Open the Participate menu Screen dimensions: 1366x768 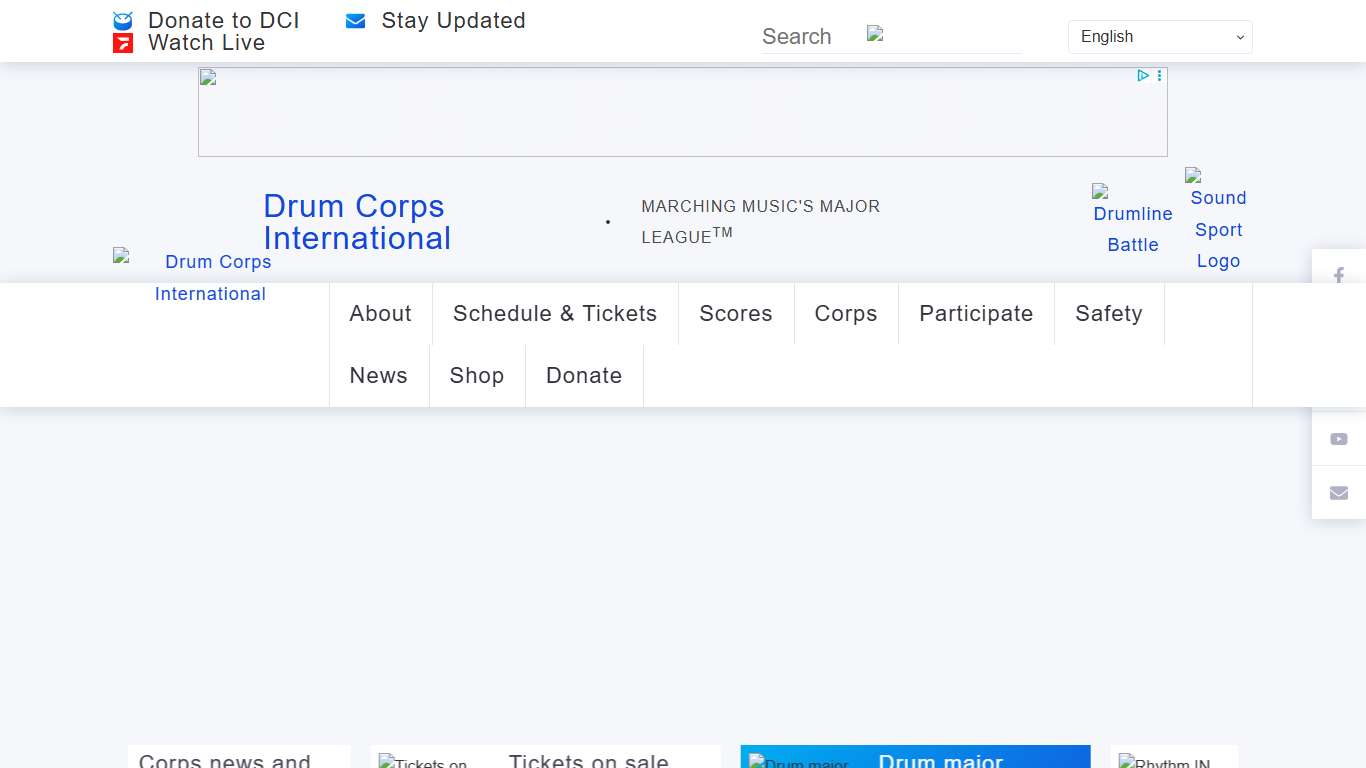click(x=976, y=314)
